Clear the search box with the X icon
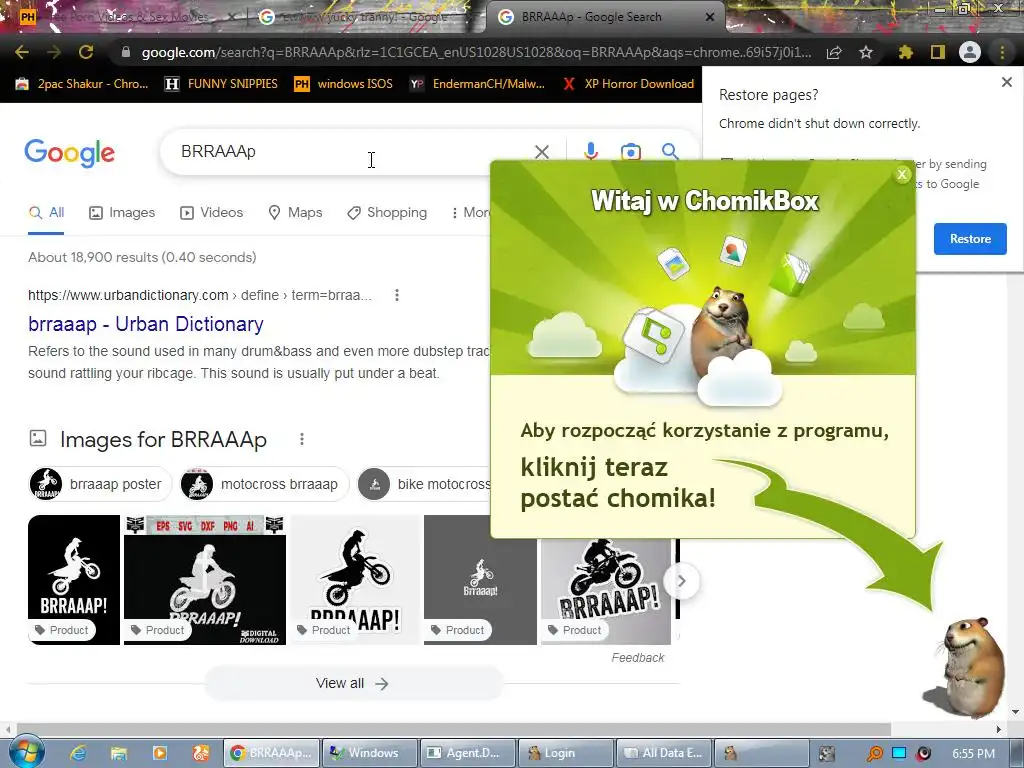 click(x=541, y=152)
